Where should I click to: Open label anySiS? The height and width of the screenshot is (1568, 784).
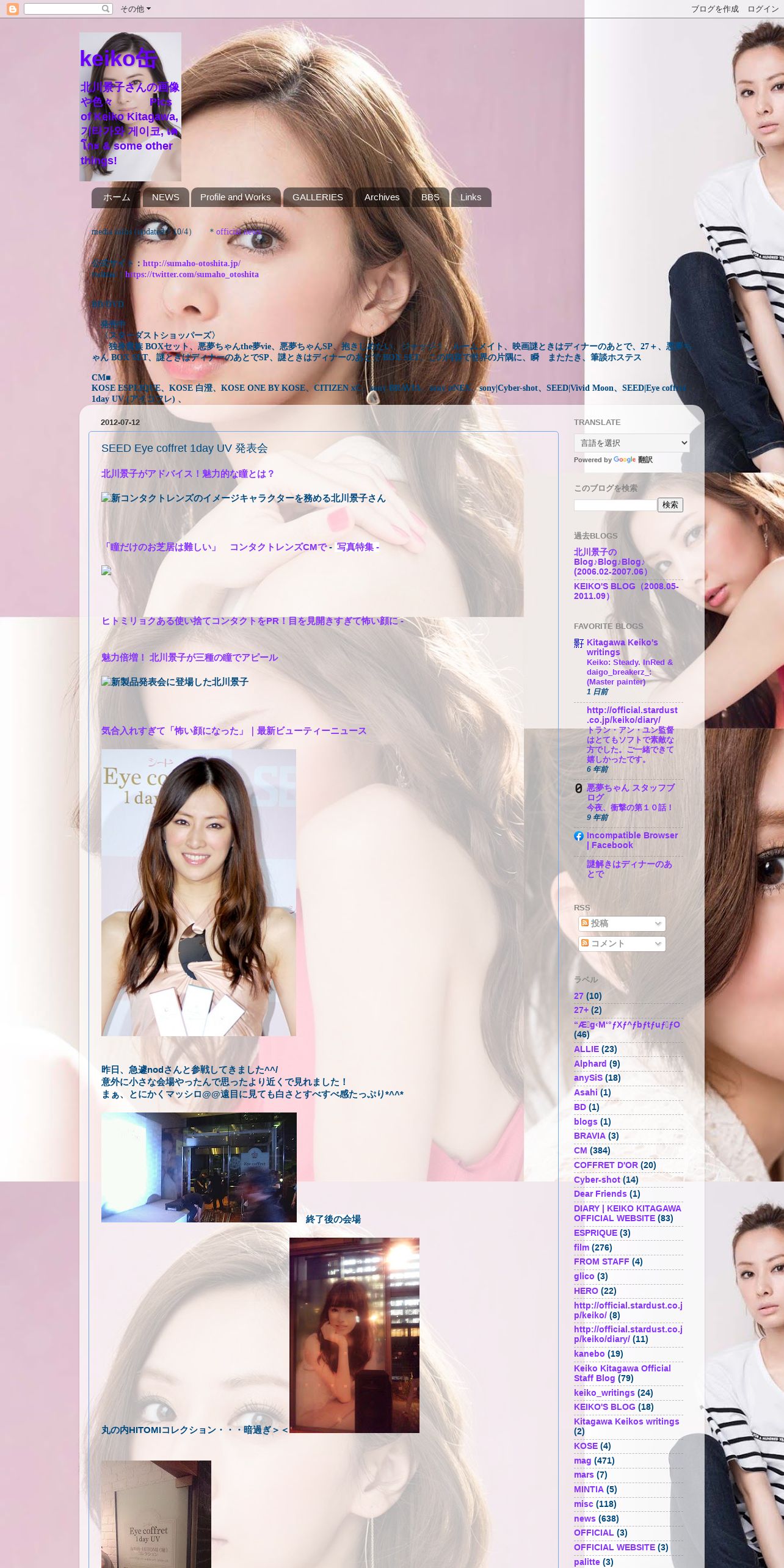[x=588, y=1078]
